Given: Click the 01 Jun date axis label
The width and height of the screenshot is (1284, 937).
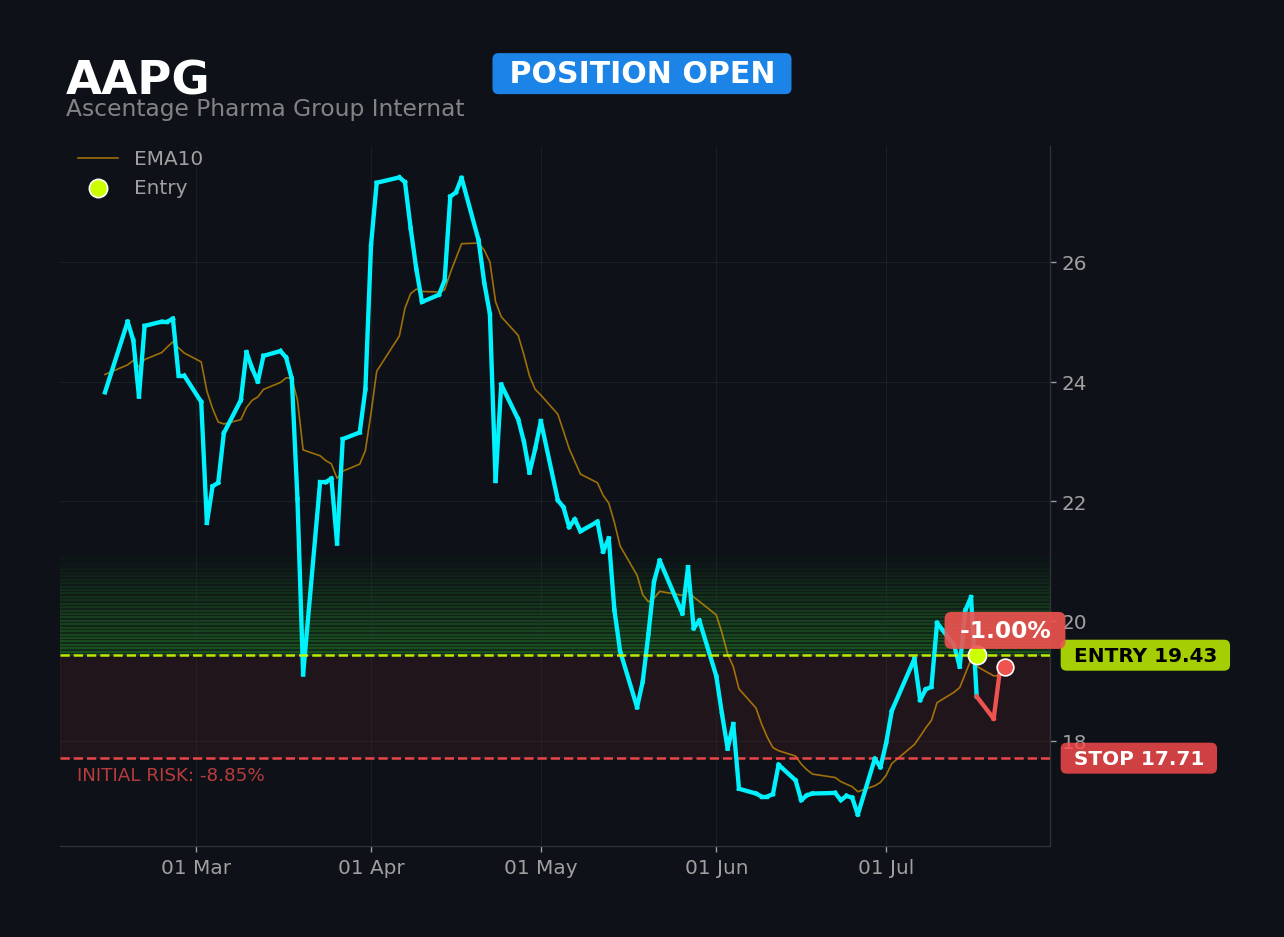Looking at the screenshot, I should pyautogui.click(x=716, y=868).
